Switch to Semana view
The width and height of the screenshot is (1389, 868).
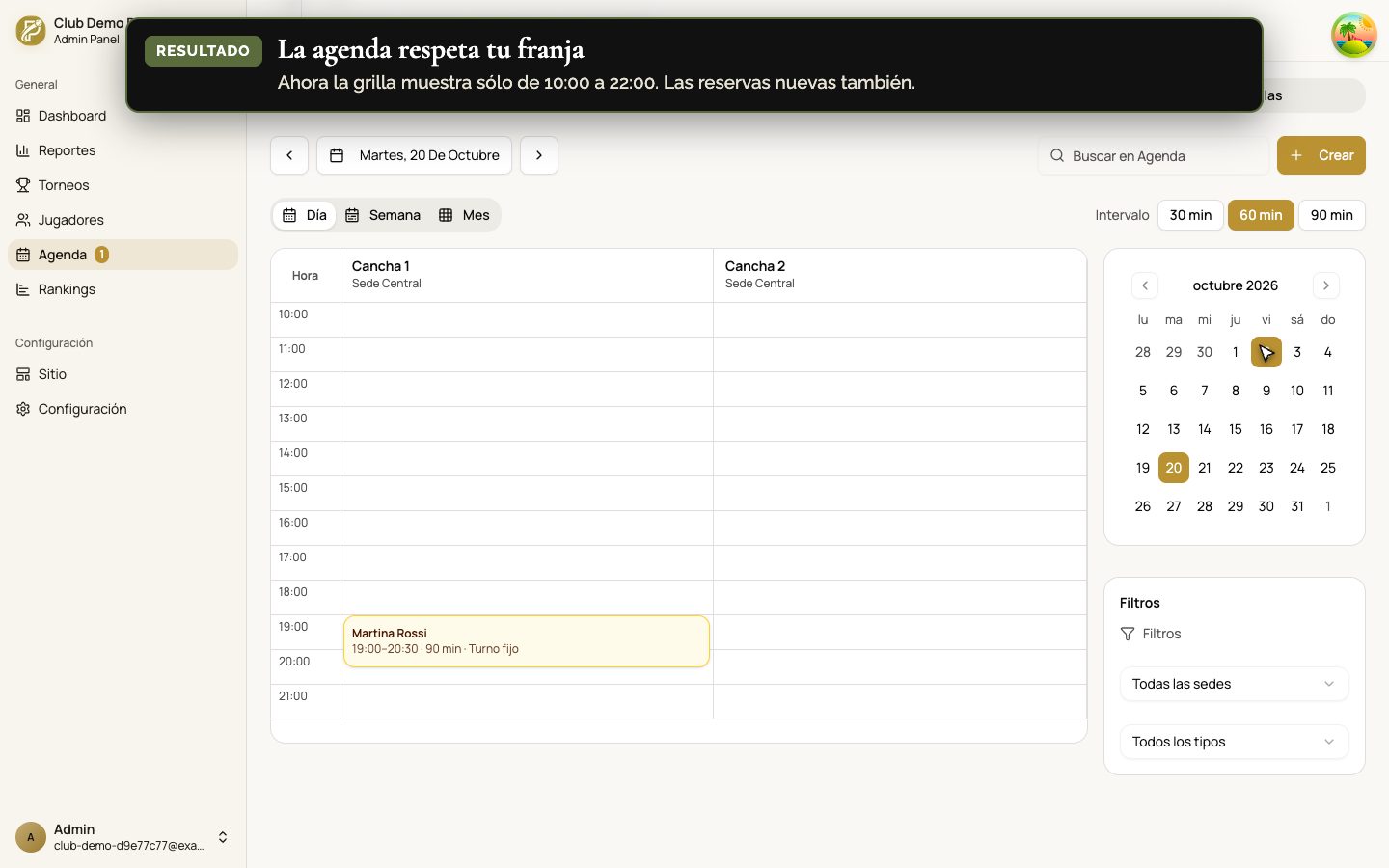[383, 215]
